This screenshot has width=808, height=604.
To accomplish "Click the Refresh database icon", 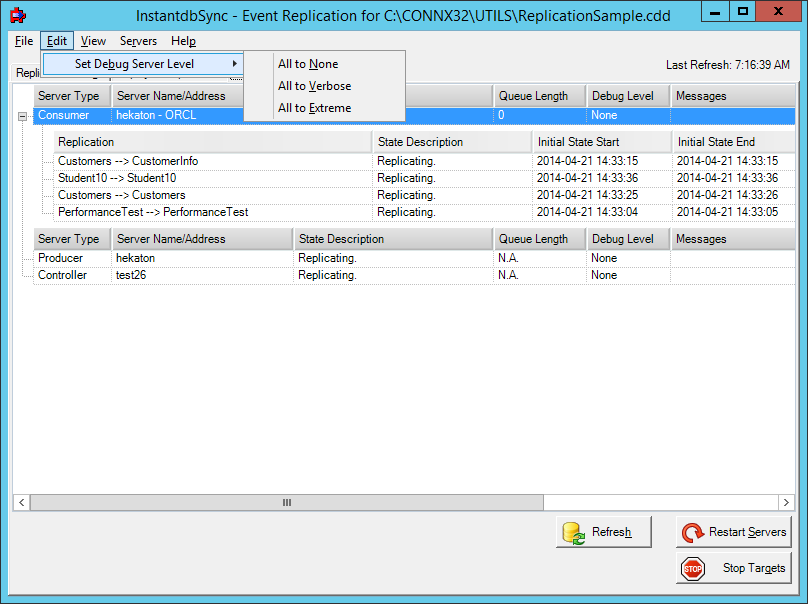I will coord(572,531).
